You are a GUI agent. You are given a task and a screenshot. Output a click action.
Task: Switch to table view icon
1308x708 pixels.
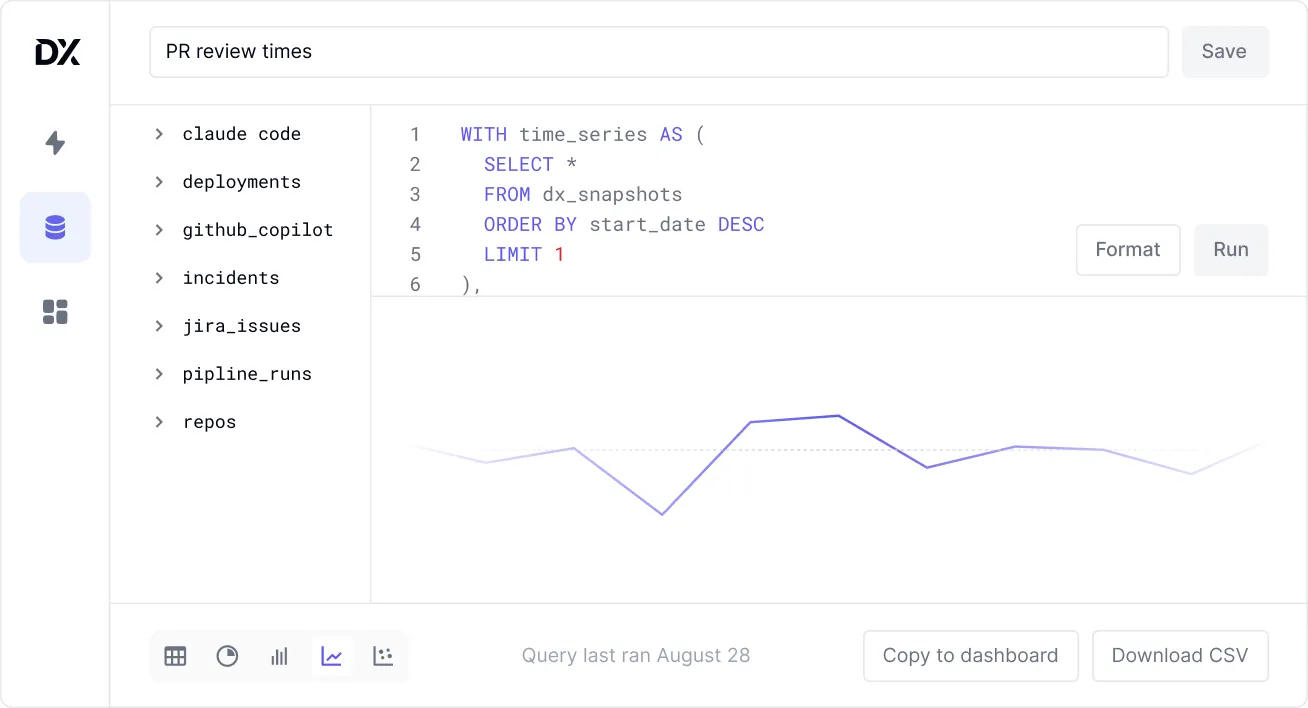(x=176, y=656)
